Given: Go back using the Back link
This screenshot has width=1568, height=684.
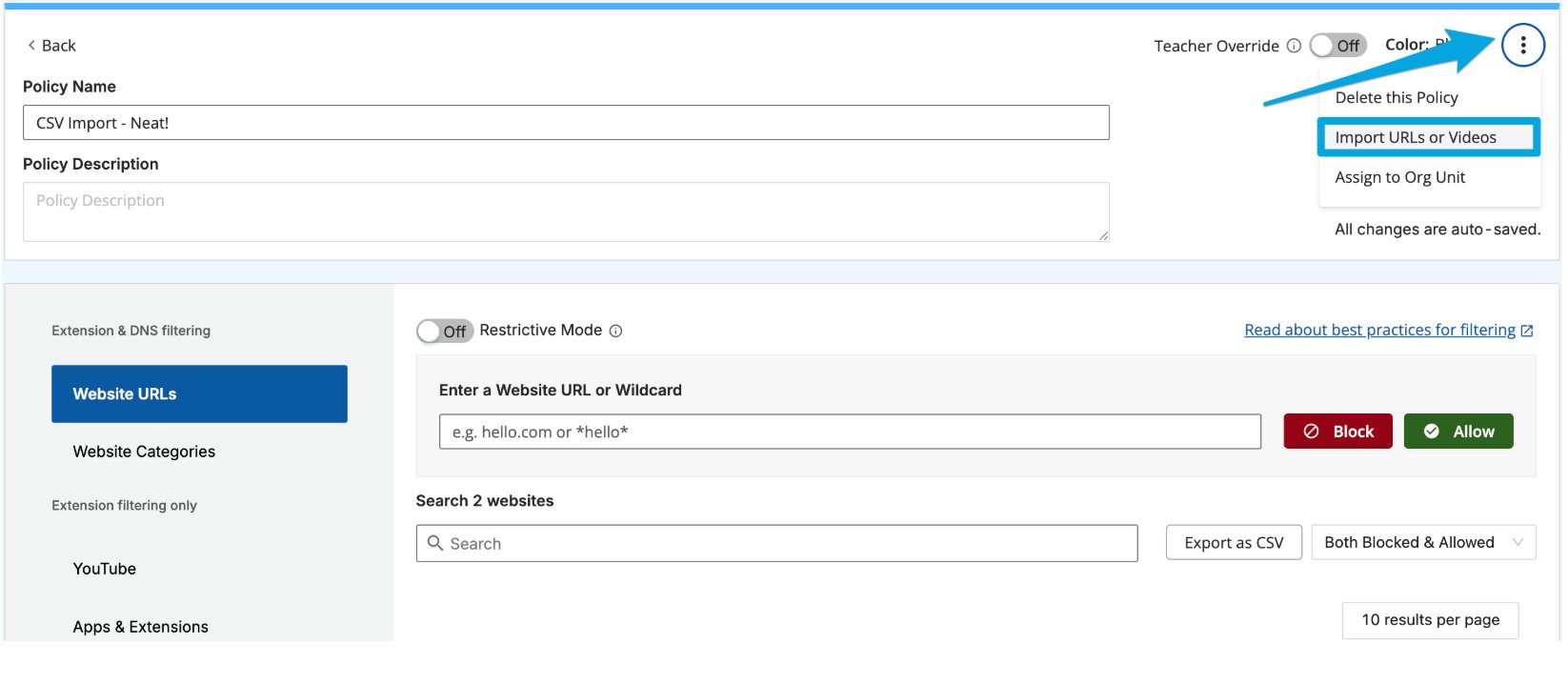Looking at the screenshot, I should click(x=51, y=45).
